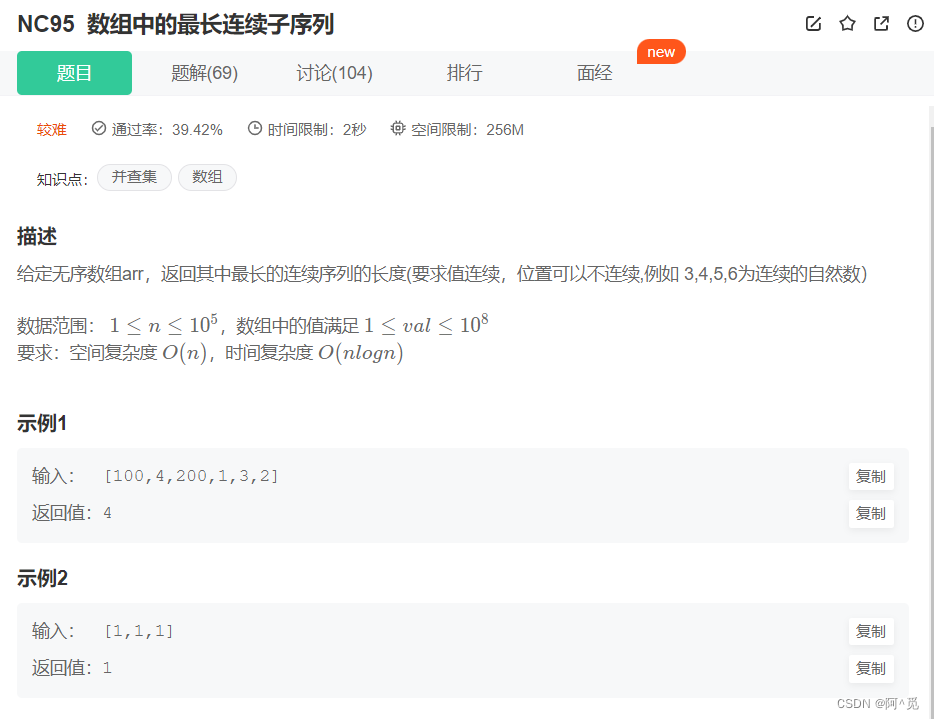934x719 pixels.
Task: Open problem in new window icon
Action: tap(881, 24)
